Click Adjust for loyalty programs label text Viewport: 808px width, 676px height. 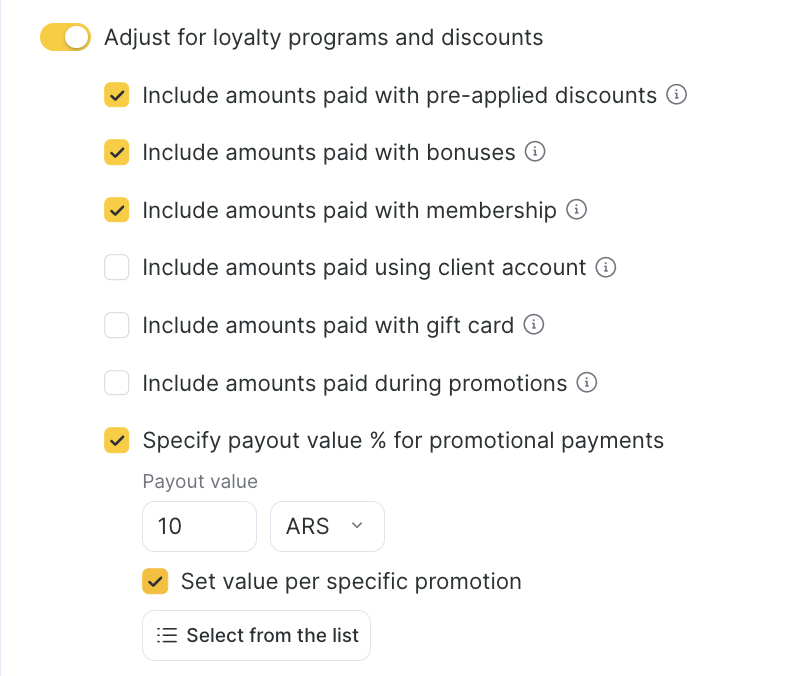(323, 38)
